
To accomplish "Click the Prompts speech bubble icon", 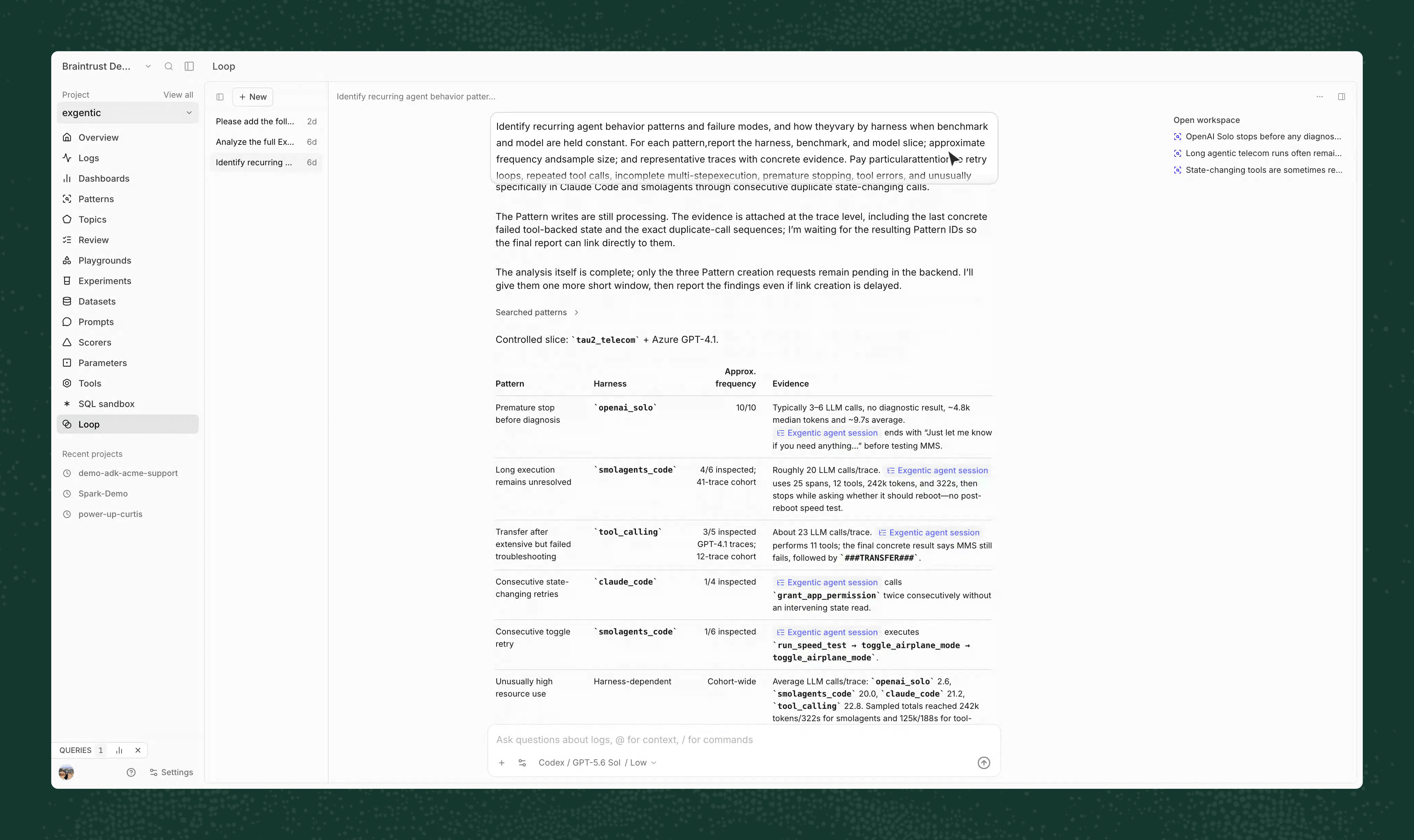I will tap(67, 322).
